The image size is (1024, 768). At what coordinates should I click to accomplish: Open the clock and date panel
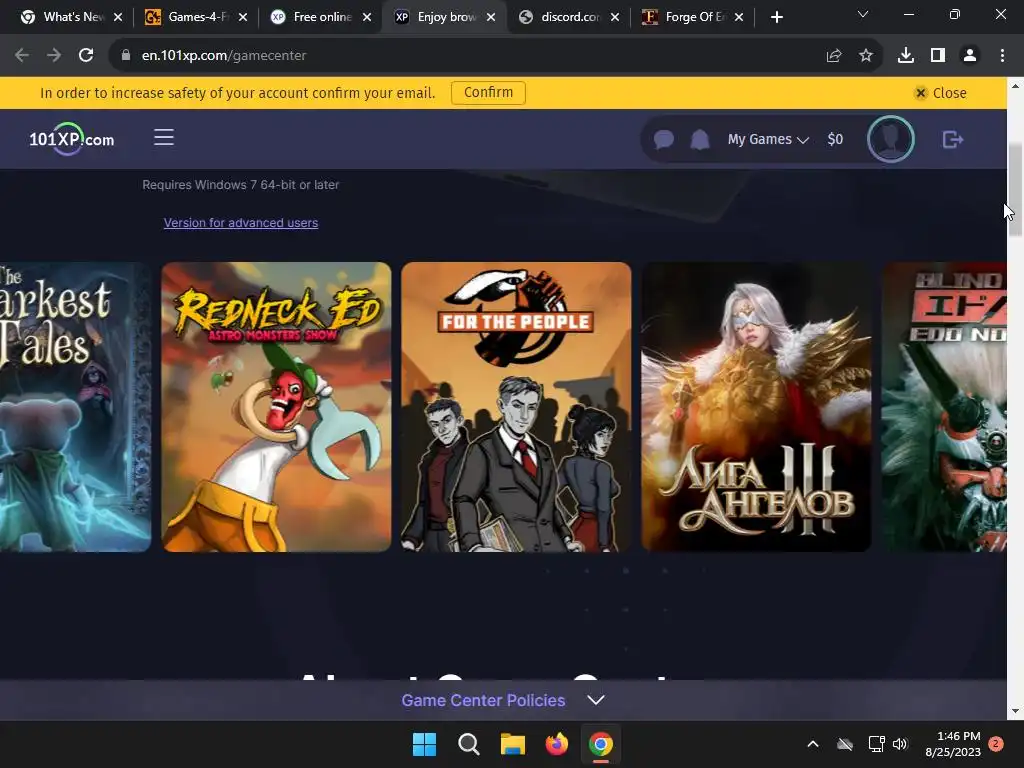(x=953, y=744)
